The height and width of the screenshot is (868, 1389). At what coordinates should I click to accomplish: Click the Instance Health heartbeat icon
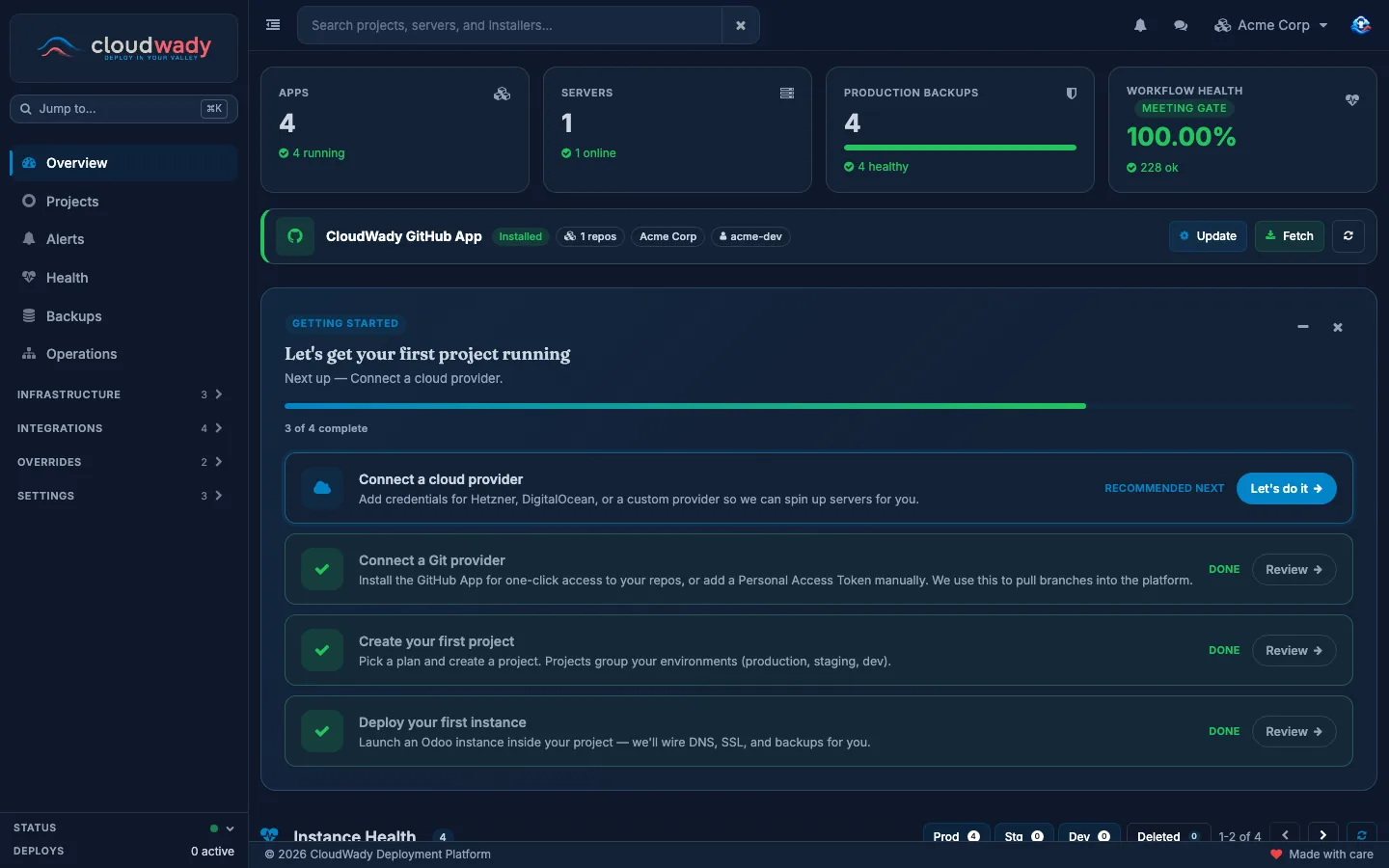(269, 835)
